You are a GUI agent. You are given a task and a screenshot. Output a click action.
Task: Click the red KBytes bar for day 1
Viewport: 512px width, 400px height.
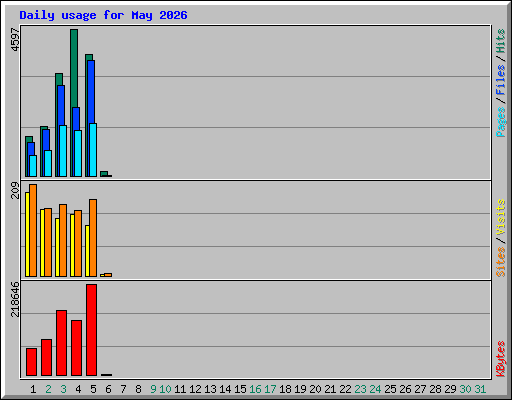31,362
